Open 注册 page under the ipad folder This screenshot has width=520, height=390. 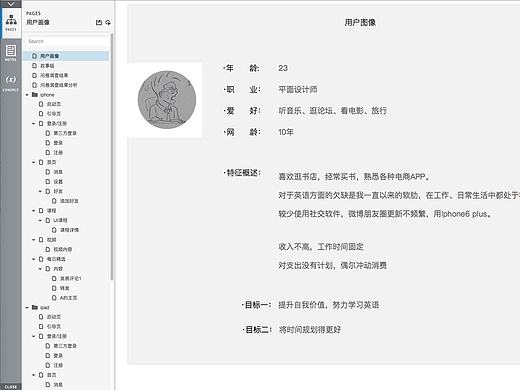58,365
